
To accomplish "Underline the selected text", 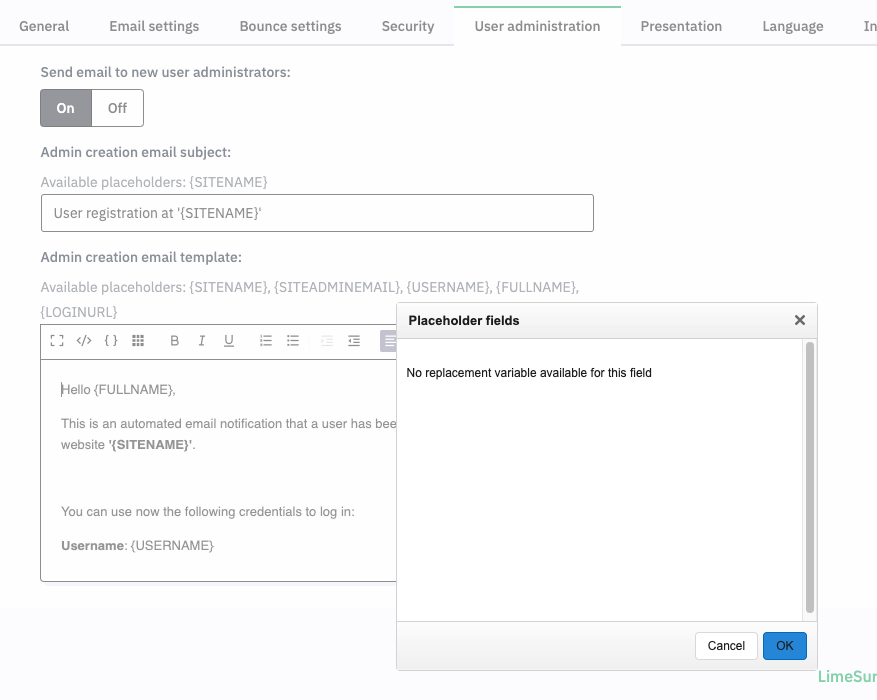I will [229, 341].
